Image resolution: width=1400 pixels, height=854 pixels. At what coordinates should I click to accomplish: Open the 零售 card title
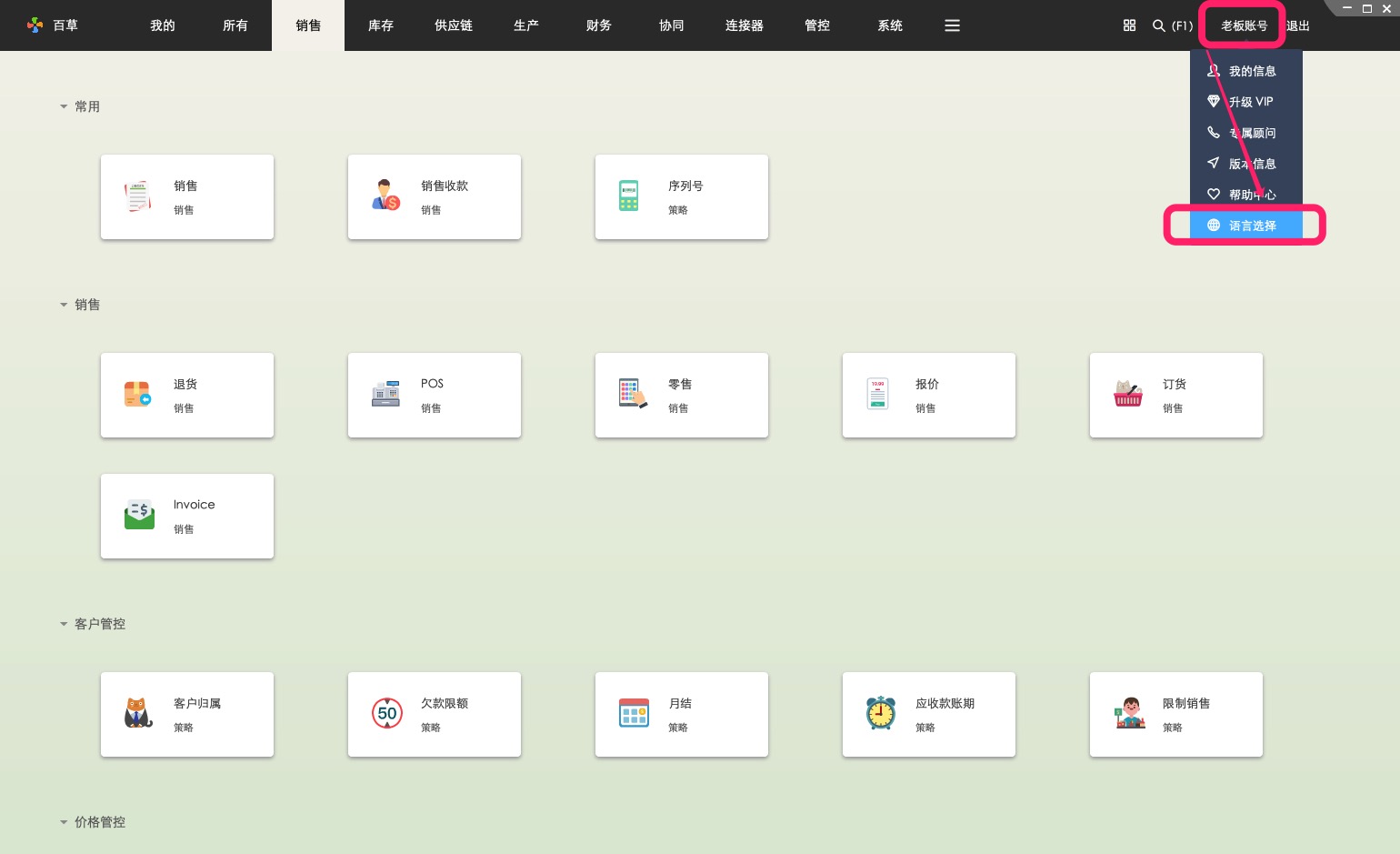point(680,384)
